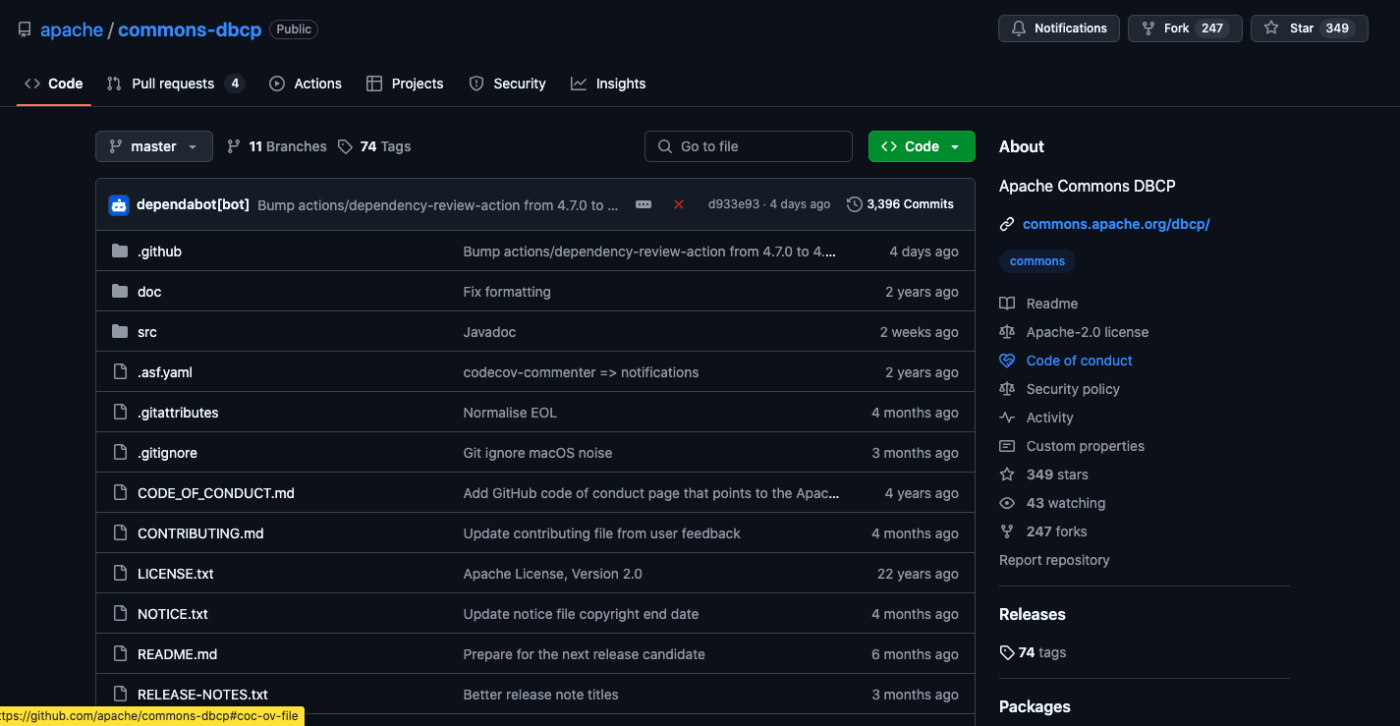This screenshot has width=1400, height=726.
Task: Open the master branch dropdown
Action: [x=154, y=146]
